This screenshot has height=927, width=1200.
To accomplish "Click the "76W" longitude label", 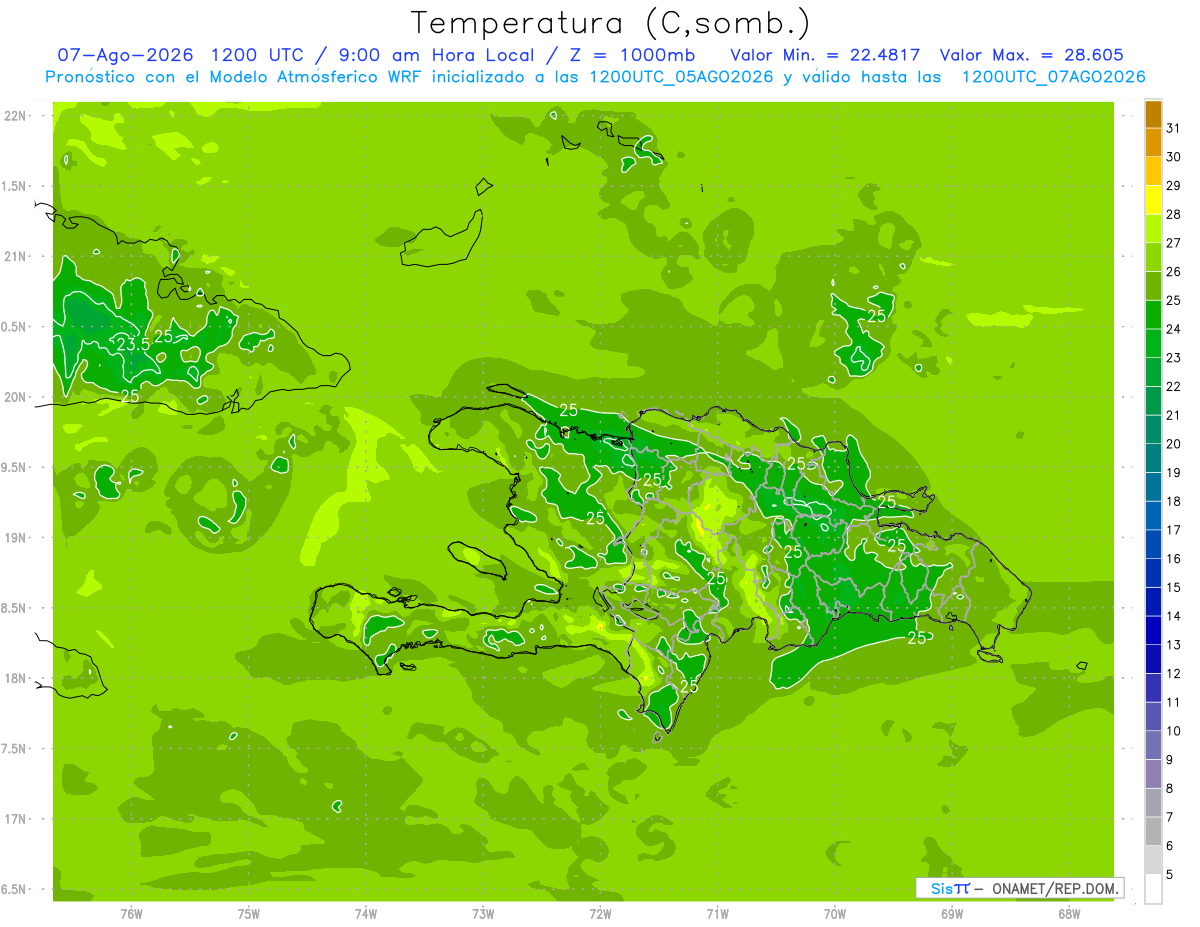I will tap(131, 914).
